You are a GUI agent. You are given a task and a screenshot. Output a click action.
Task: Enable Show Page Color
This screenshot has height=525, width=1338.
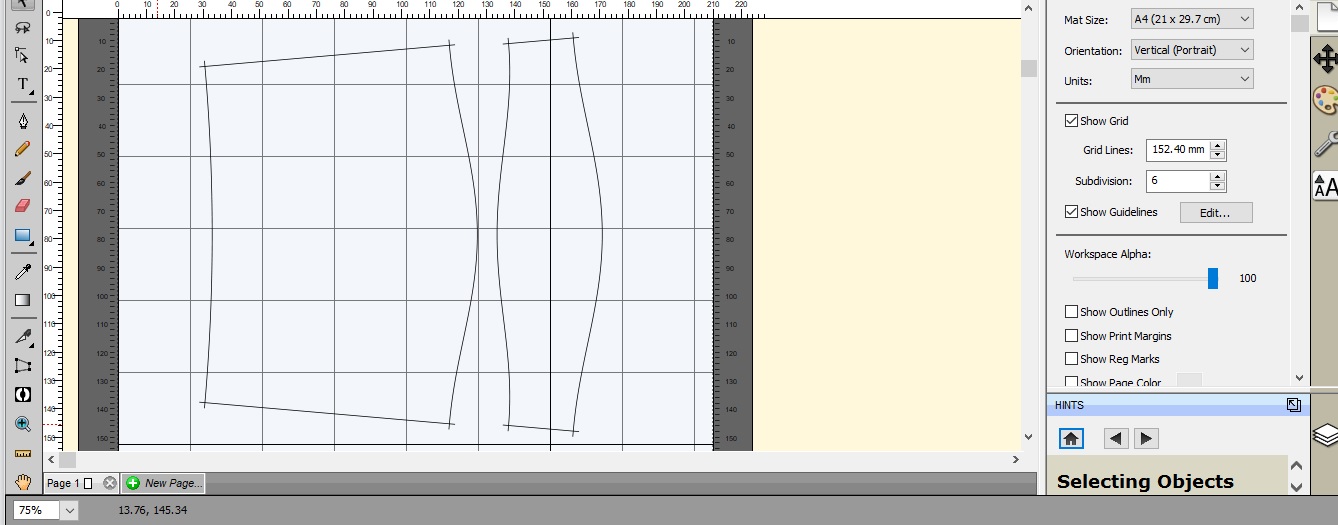click(1072, 382)
